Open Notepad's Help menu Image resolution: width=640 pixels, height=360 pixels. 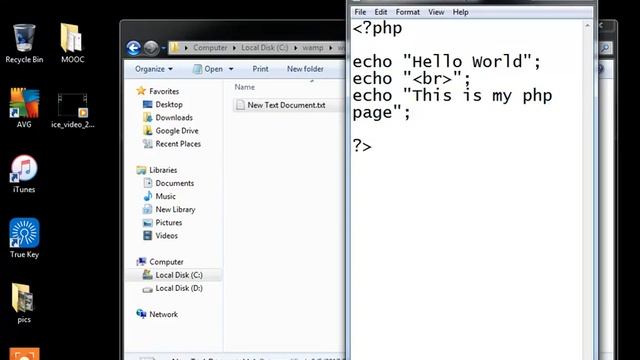coord(460,12)
